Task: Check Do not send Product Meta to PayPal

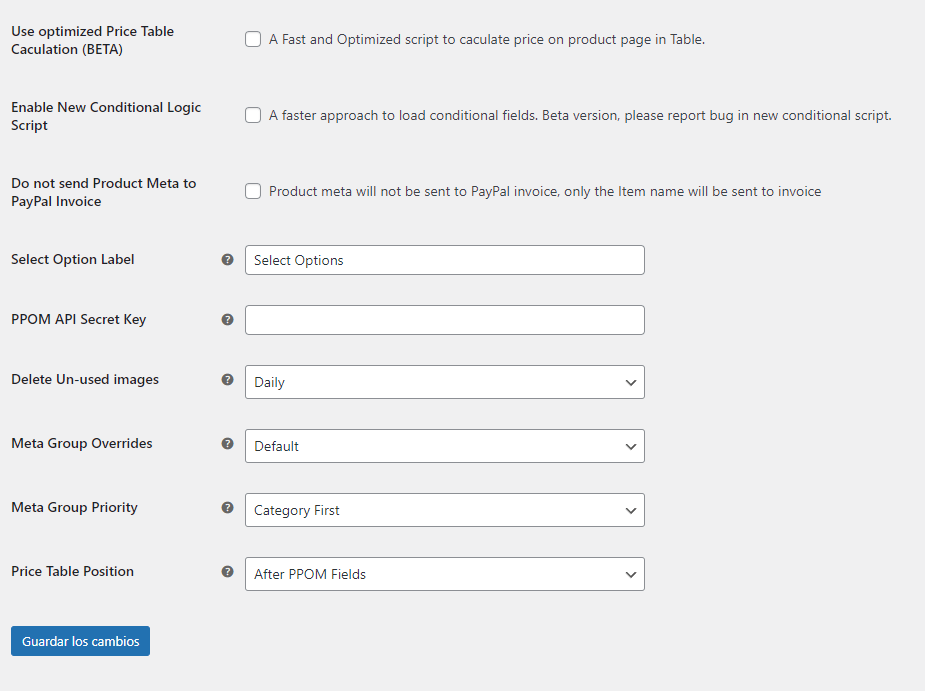Action: pos(253,191)
